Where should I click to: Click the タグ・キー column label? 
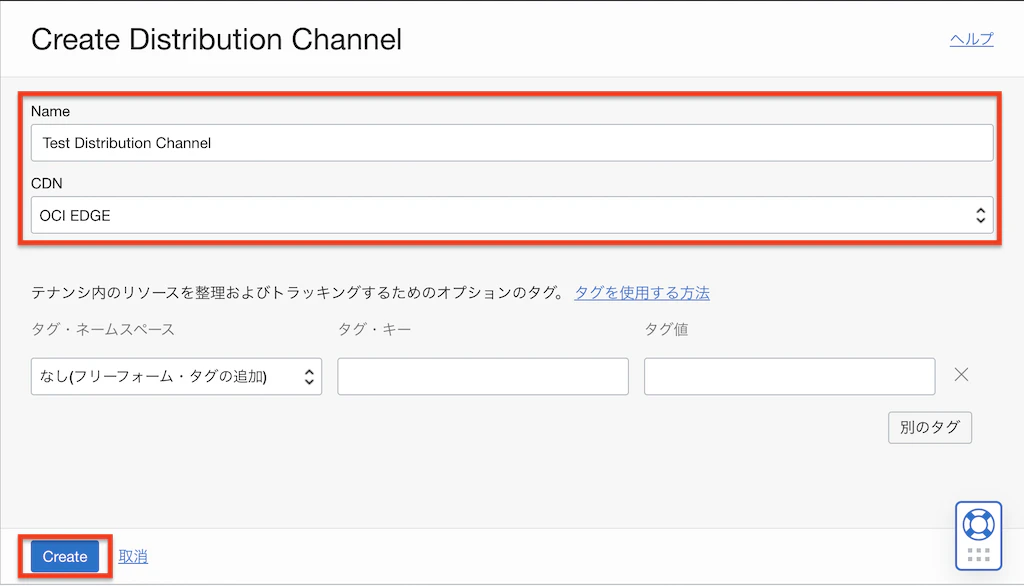(x=374, y=329)
